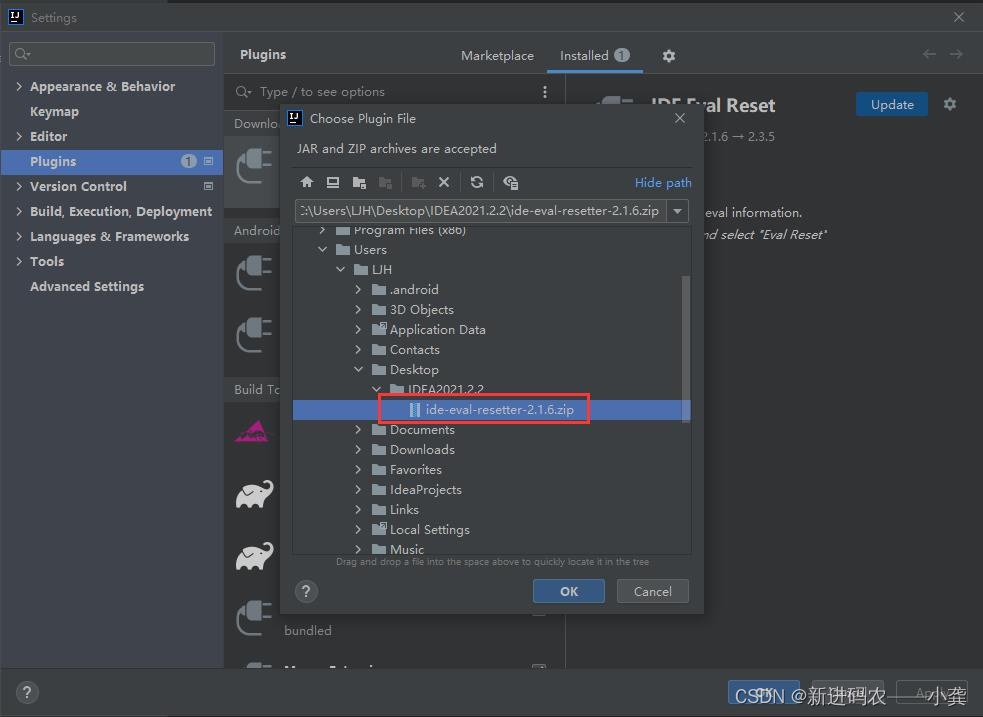The width and height of the screenshot is (983, 717).
Task: Switch to the Marketplace tab
Action: 497,56
